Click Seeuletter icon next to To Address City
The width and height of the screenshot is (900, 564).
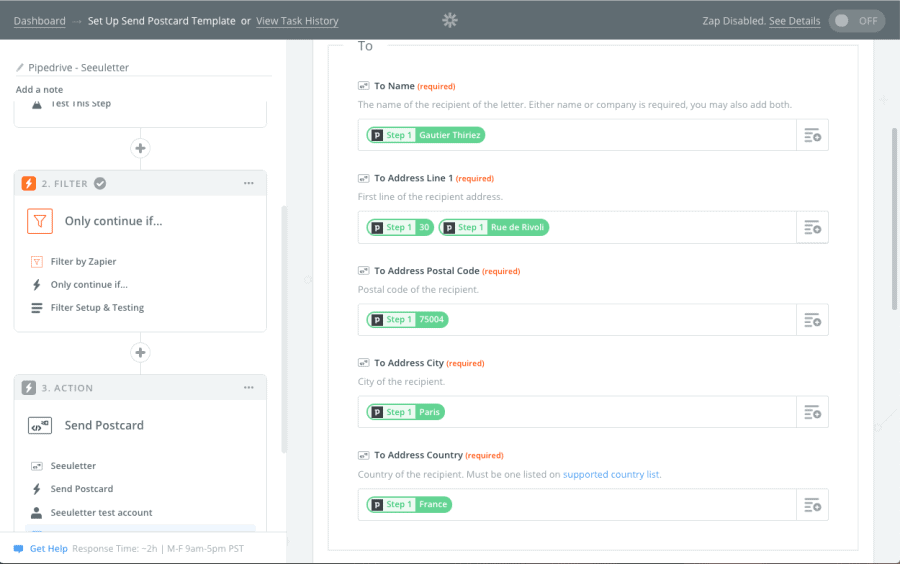pos(363,363)
